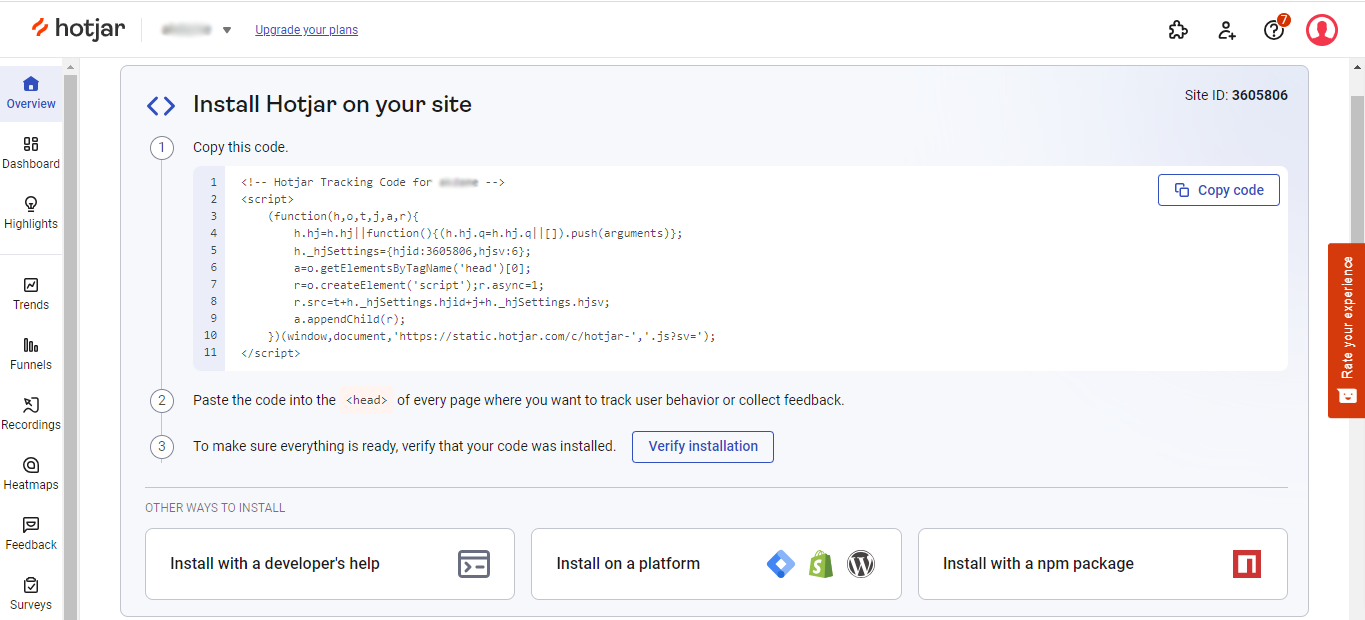Screen dimensions: 1365x620
Task: Click the a.appendChild(r); code line
Action: pos(350,319)
